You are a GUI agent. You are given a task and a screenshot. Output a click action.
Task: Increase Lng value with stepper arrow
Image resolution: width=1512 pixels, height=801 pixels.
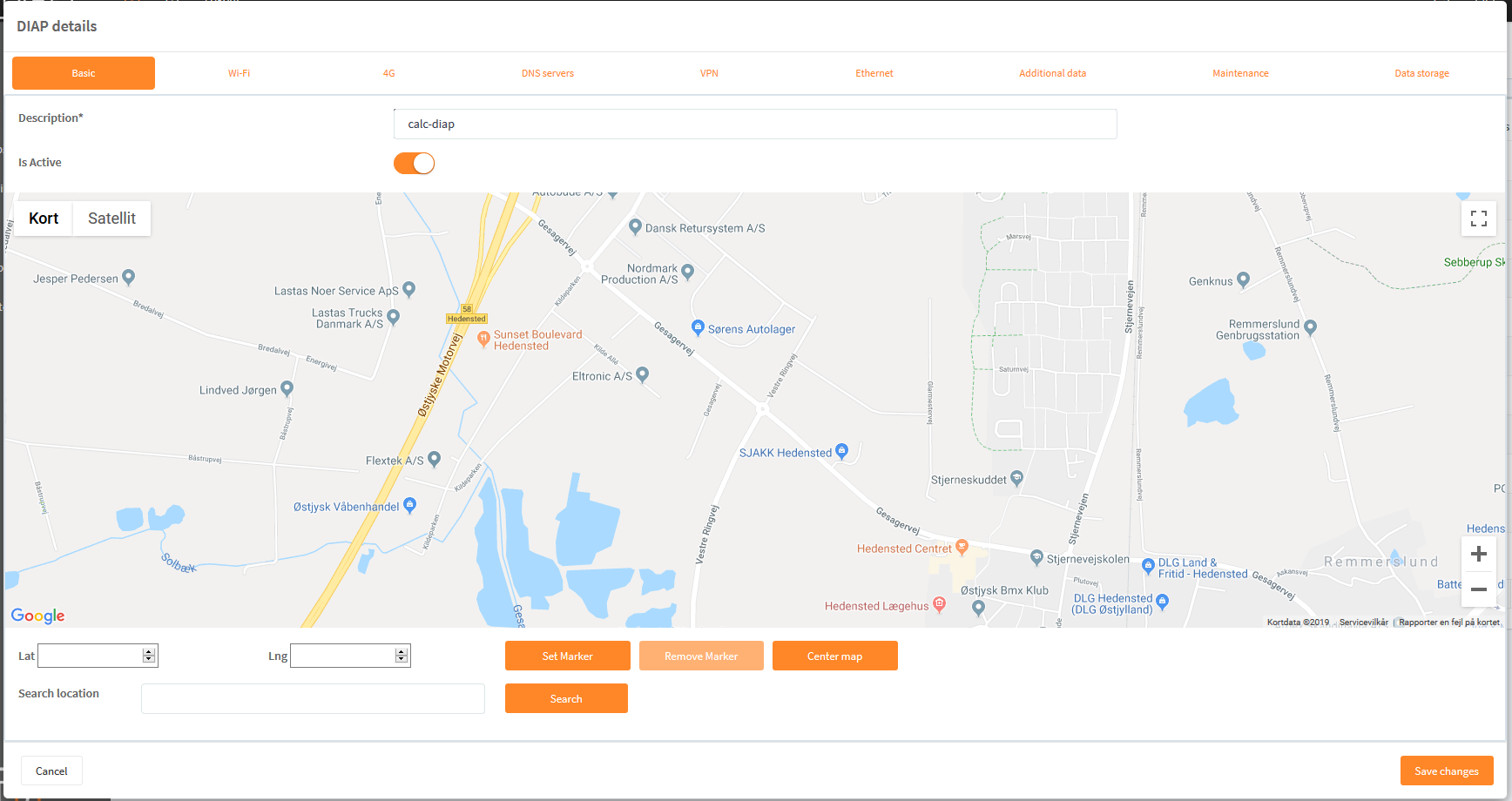point(402,651)
